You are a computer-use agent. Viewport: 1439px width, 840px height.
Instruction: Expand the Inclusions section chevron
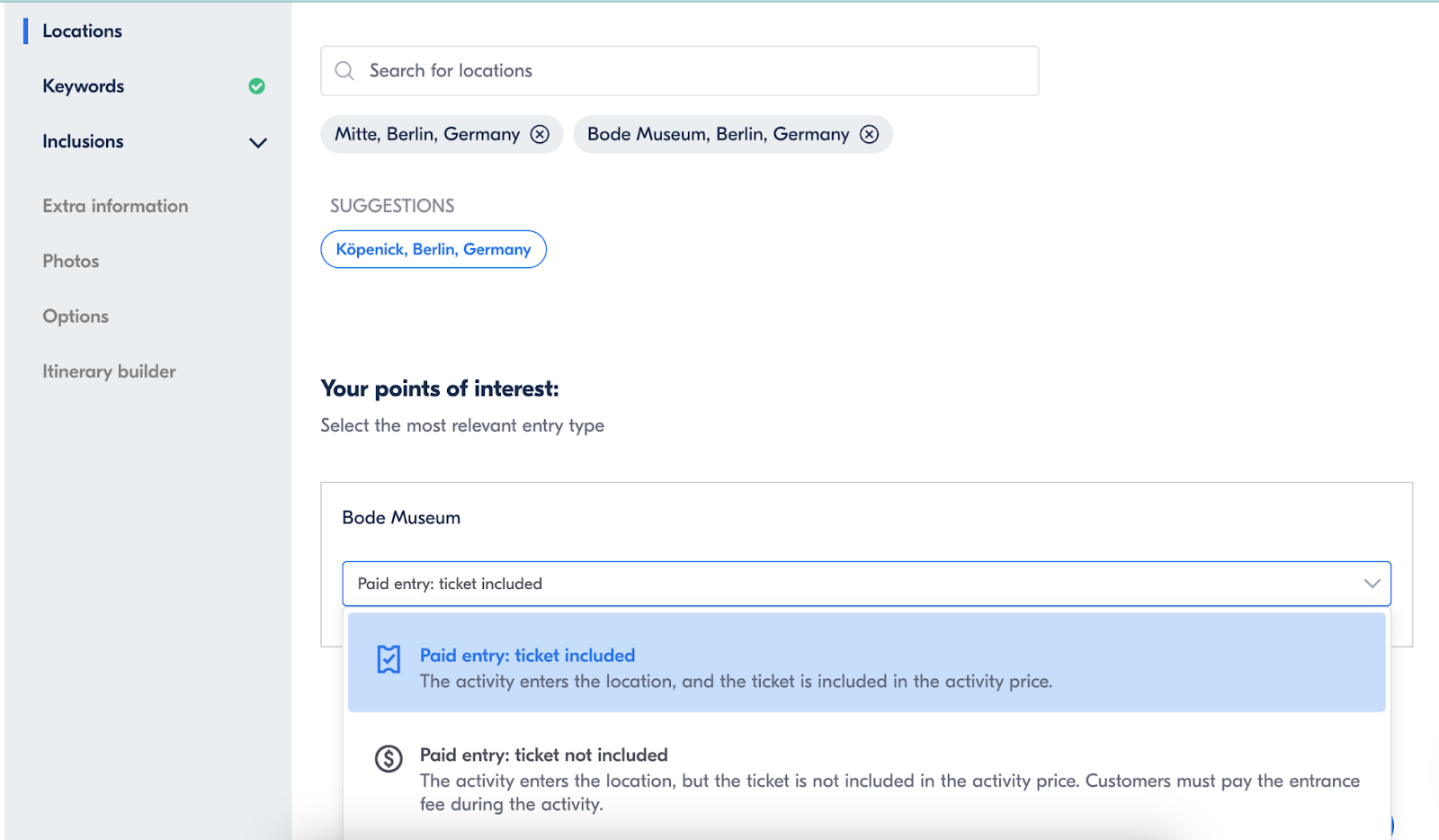pos(258,143)
